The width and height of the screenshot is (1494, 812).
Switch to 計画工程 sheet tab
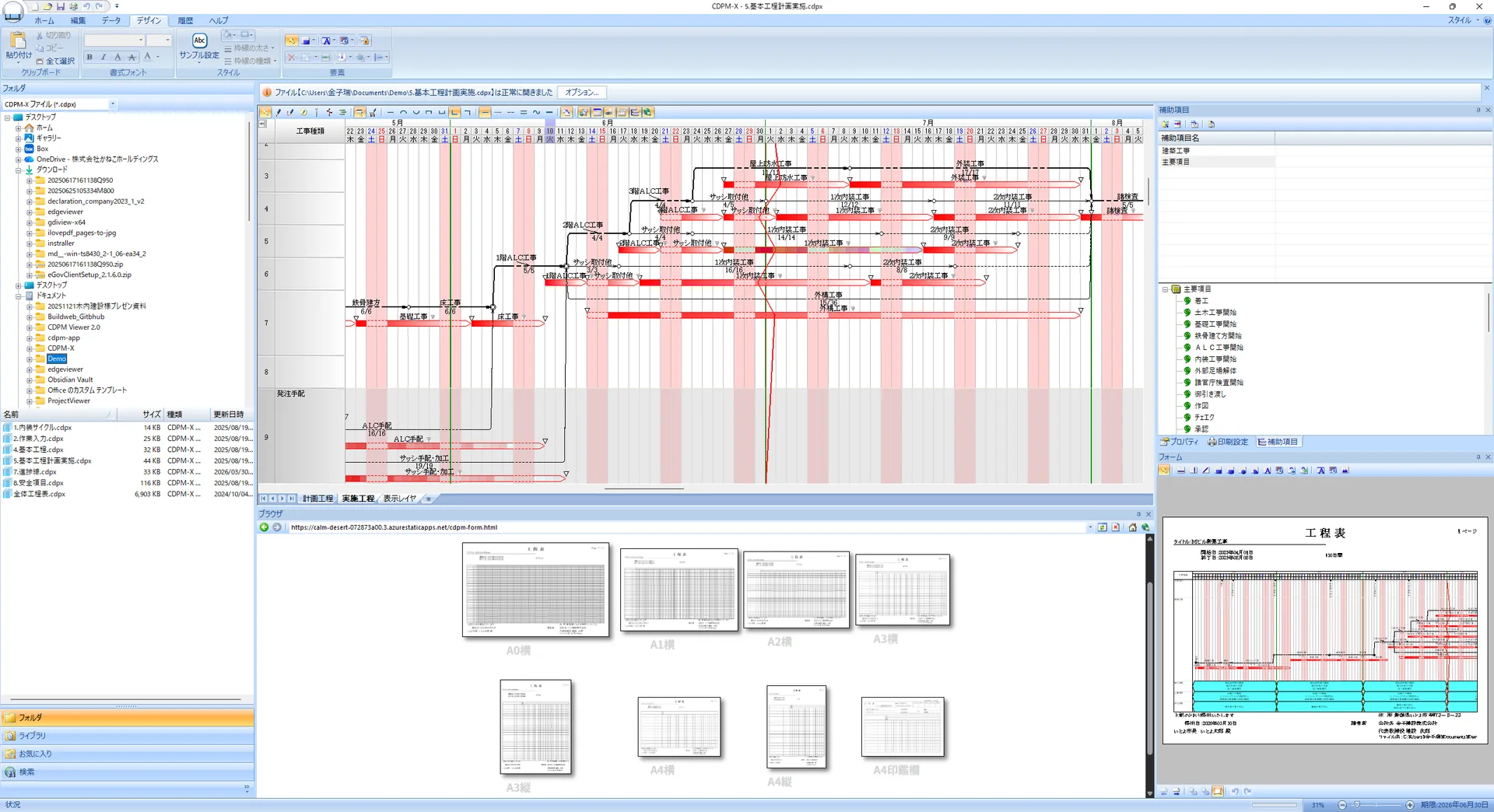coord(317,499)
